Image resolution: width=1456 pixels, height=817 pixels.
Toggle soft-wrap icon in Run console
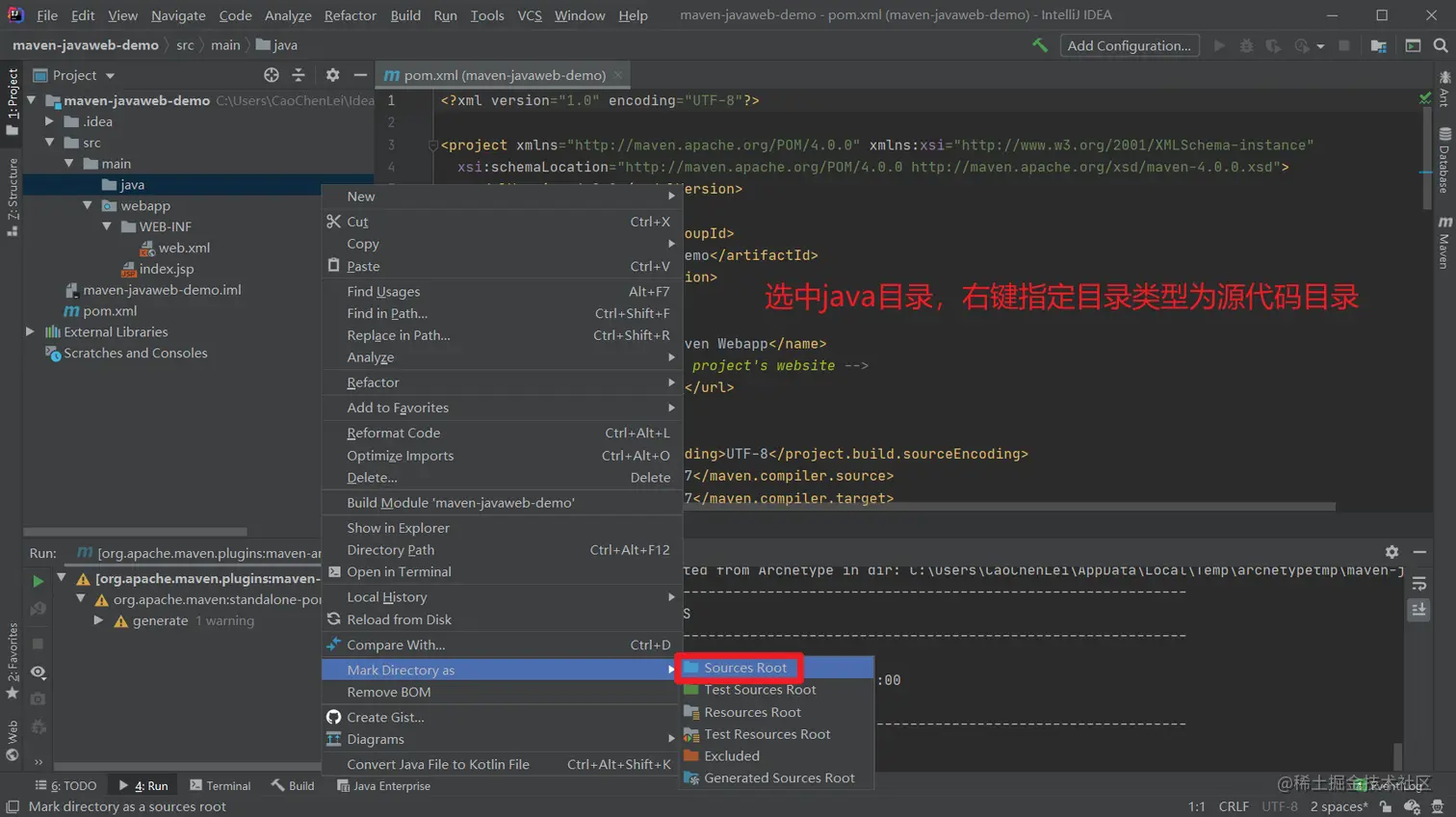pos(1418,584)
